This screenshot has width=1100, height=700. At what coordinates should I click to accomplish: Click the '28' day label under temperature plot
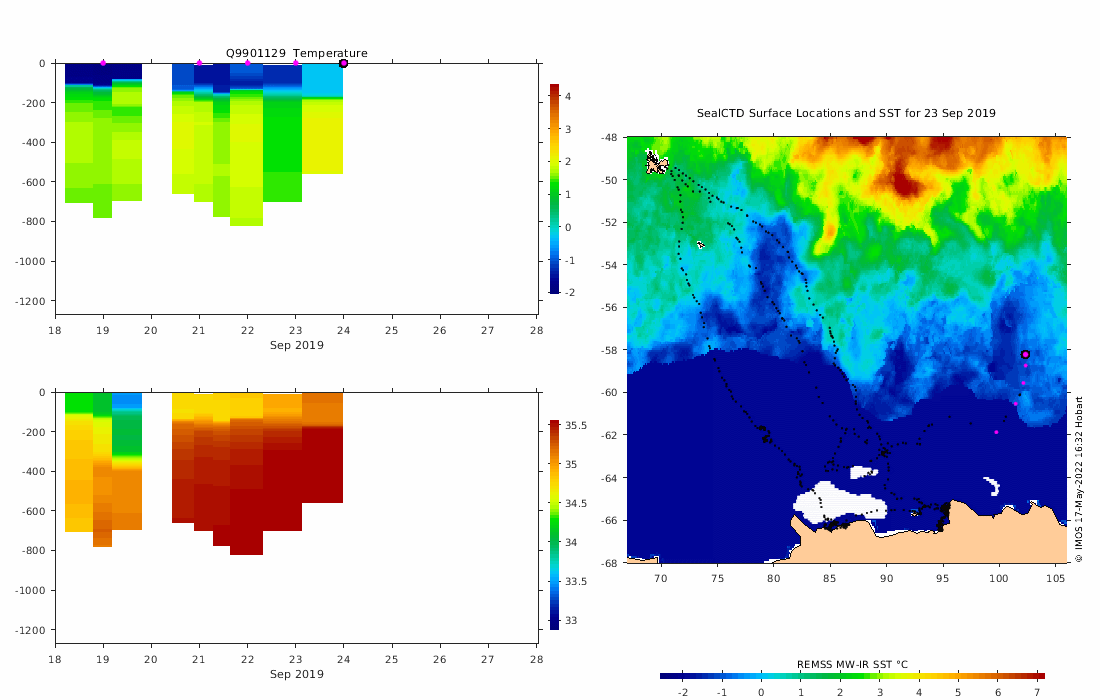coord(536,330)
